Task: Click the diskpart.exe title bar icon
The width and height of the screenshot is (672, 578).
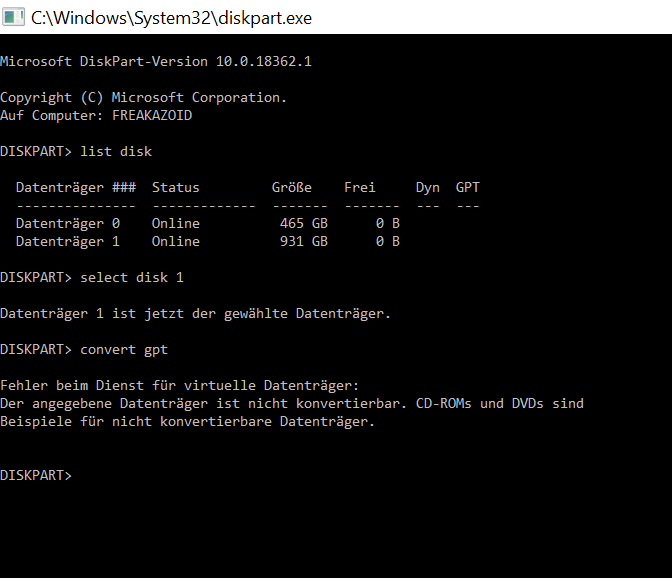Action: (13, 18)
